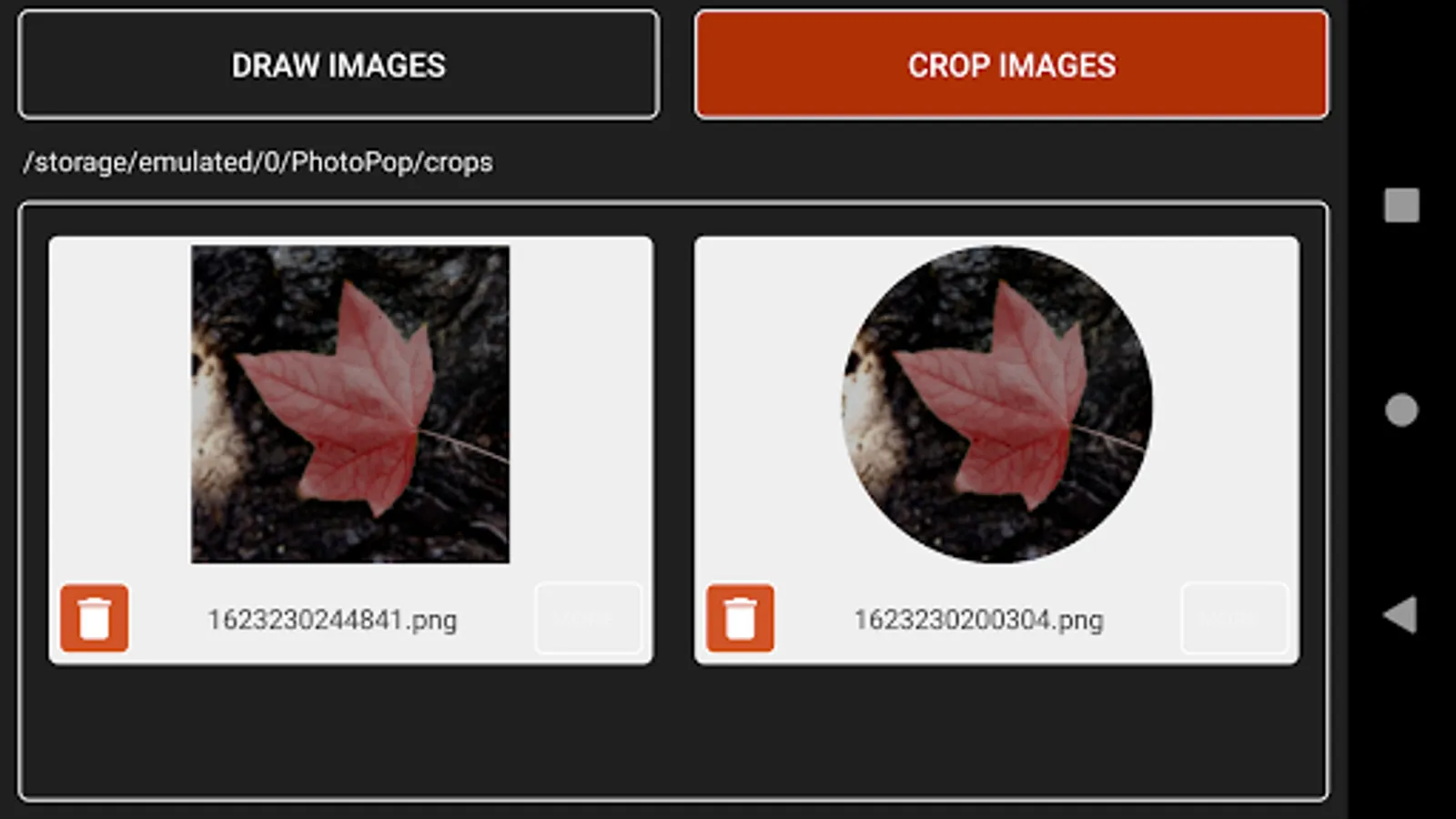Tap the dark gap between the two crop cards
The width and height of the screenshot is (1456, 819).
click(673, 450)
